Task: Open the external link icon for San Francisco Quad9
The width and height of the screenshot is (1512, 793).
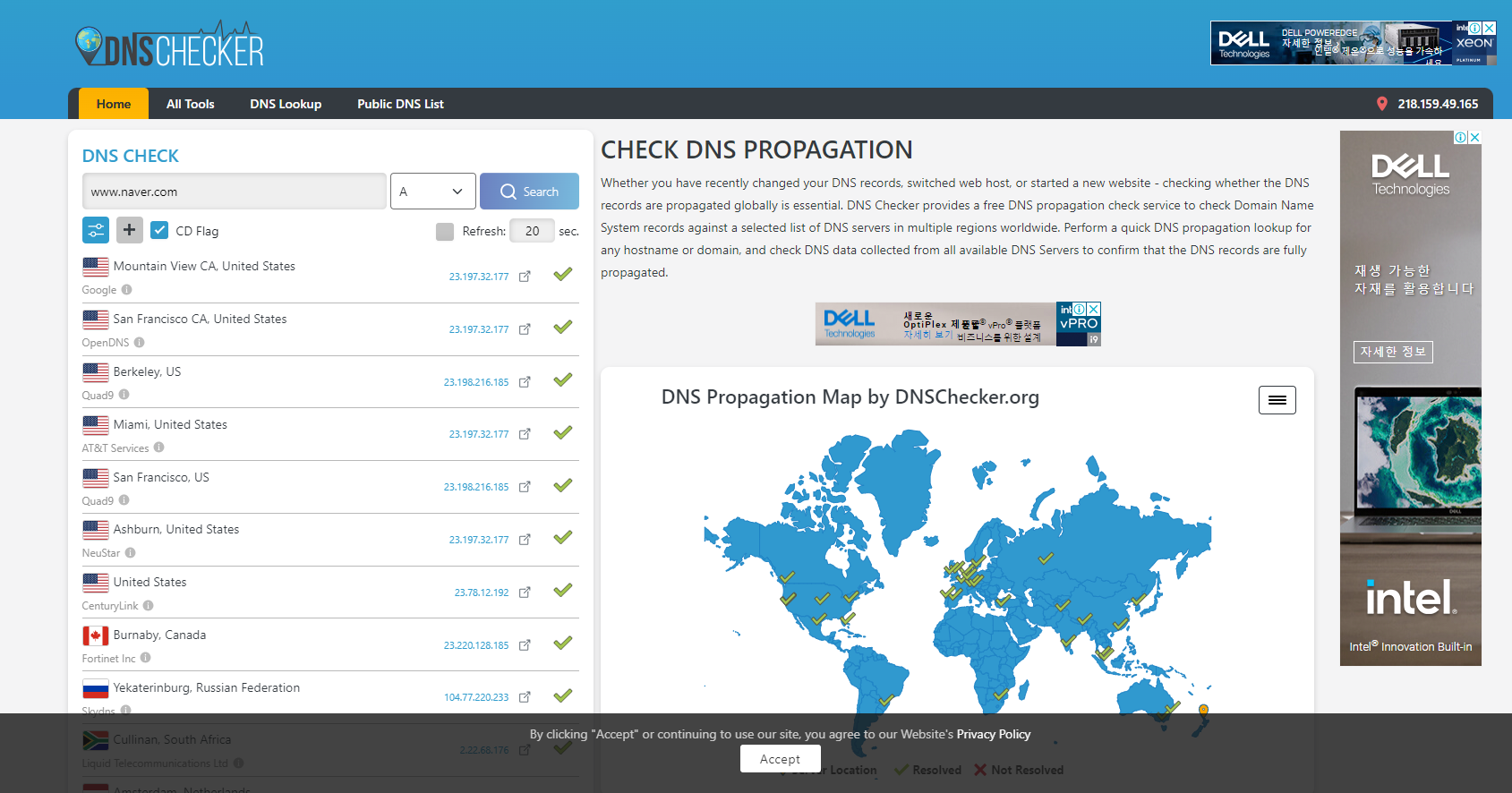Action: point(525,487)
